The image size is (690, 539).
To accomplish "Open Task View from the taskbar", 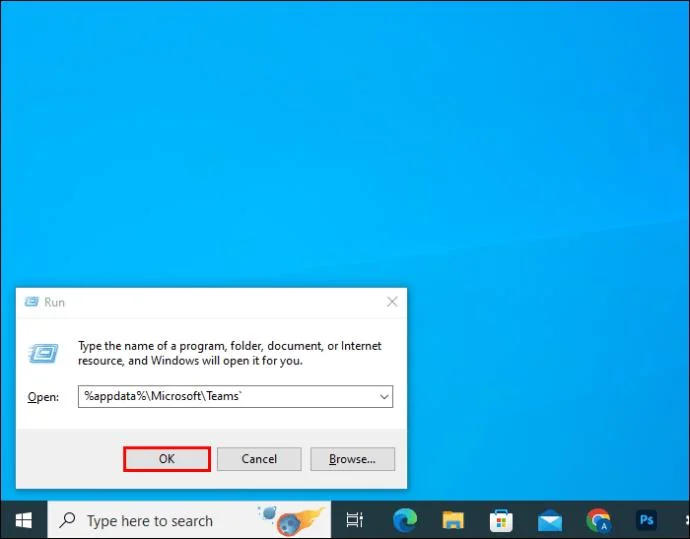I will [x=354, y=520].
